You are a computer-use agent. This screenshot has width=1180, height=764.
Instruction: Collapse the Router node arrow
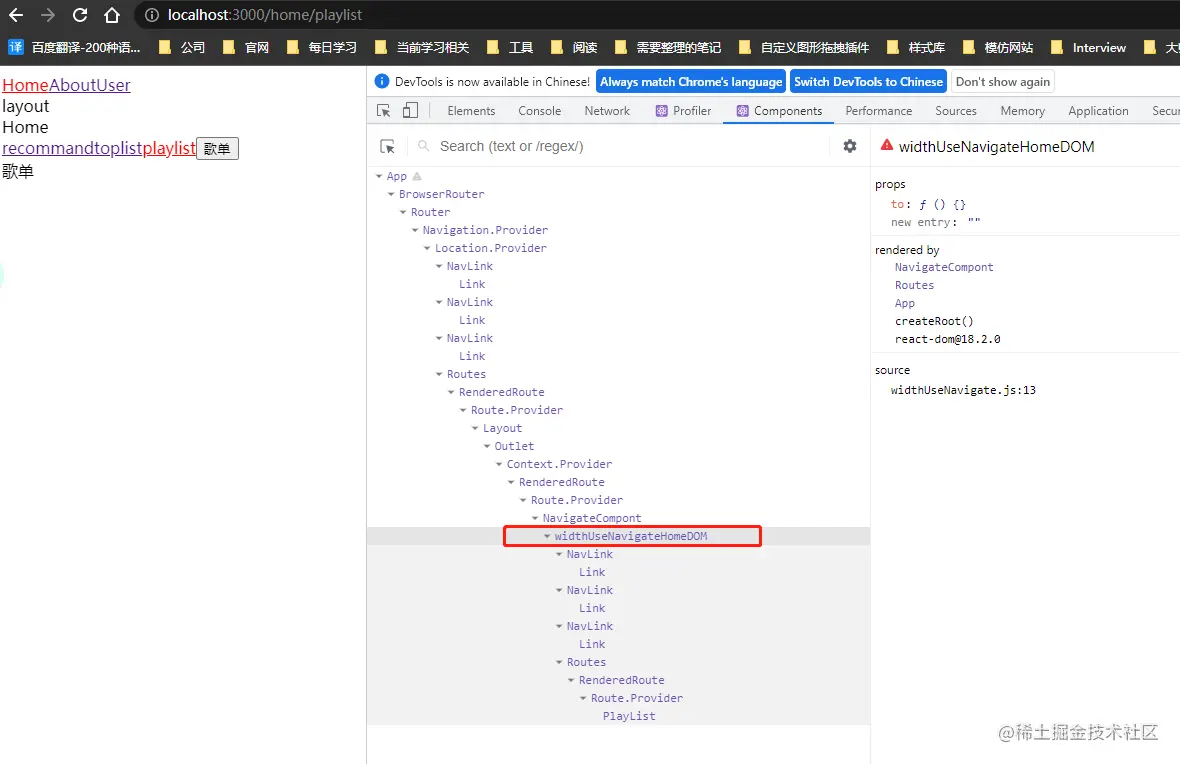coord(403,212)
